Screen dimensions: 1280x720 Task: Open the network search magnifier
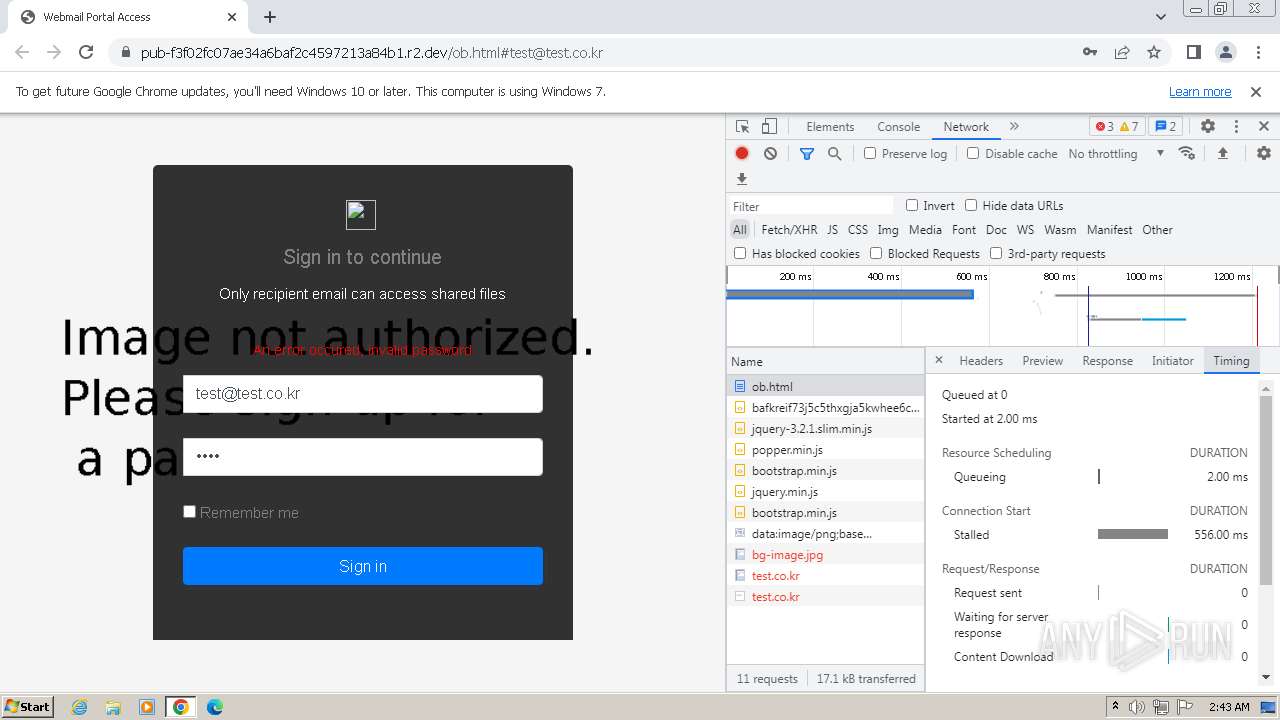[834, 154]
